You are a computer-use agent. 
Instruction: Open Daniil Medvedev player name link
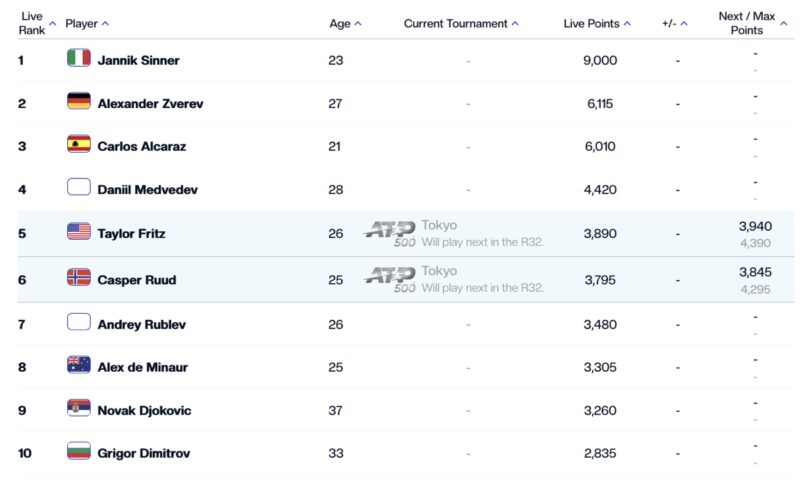147,190
